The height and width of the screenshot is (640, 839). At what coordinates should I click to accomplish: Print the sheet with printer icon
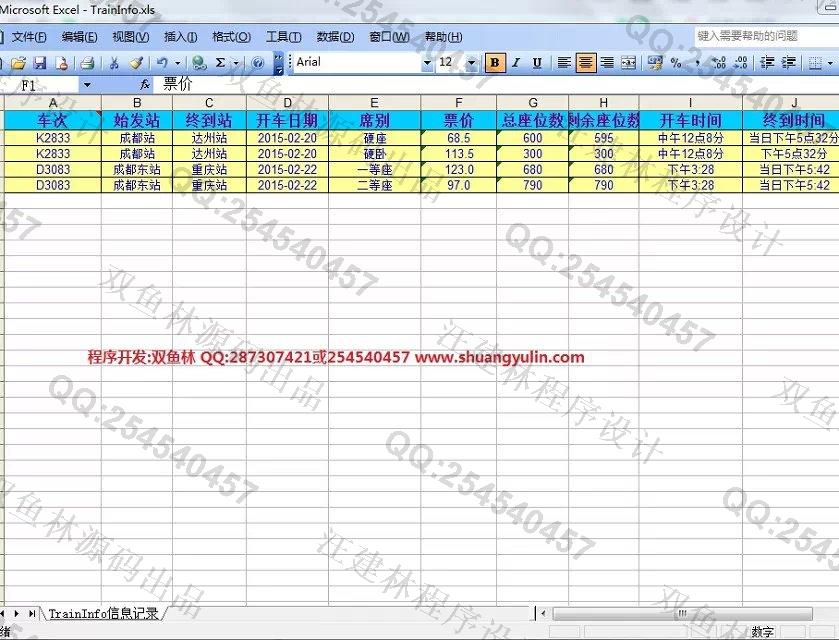coord(87,63)
